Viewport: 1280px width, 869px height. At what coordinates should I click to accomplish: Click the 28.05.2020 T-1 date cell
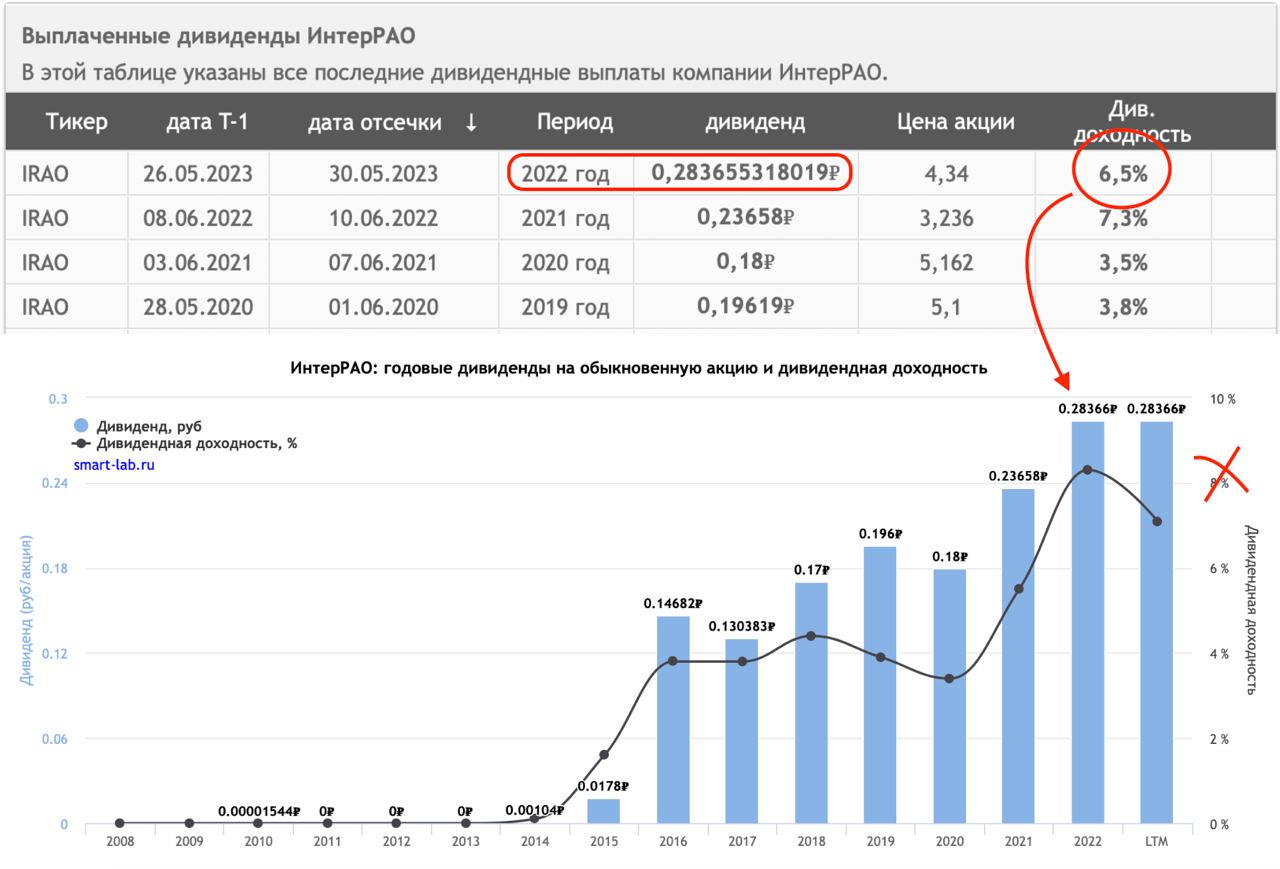point(198,307)
